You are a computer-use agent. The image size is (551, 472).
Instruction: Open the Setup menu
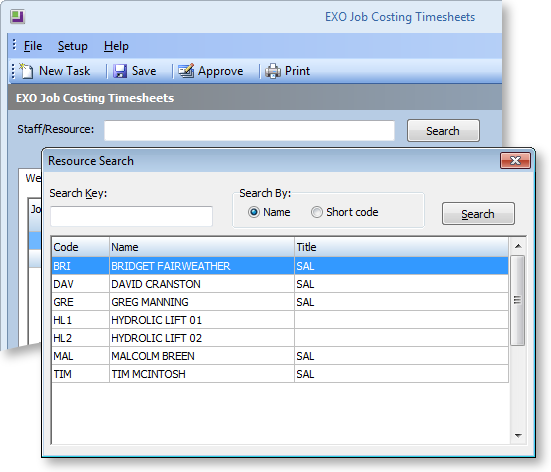pos(72,46)
